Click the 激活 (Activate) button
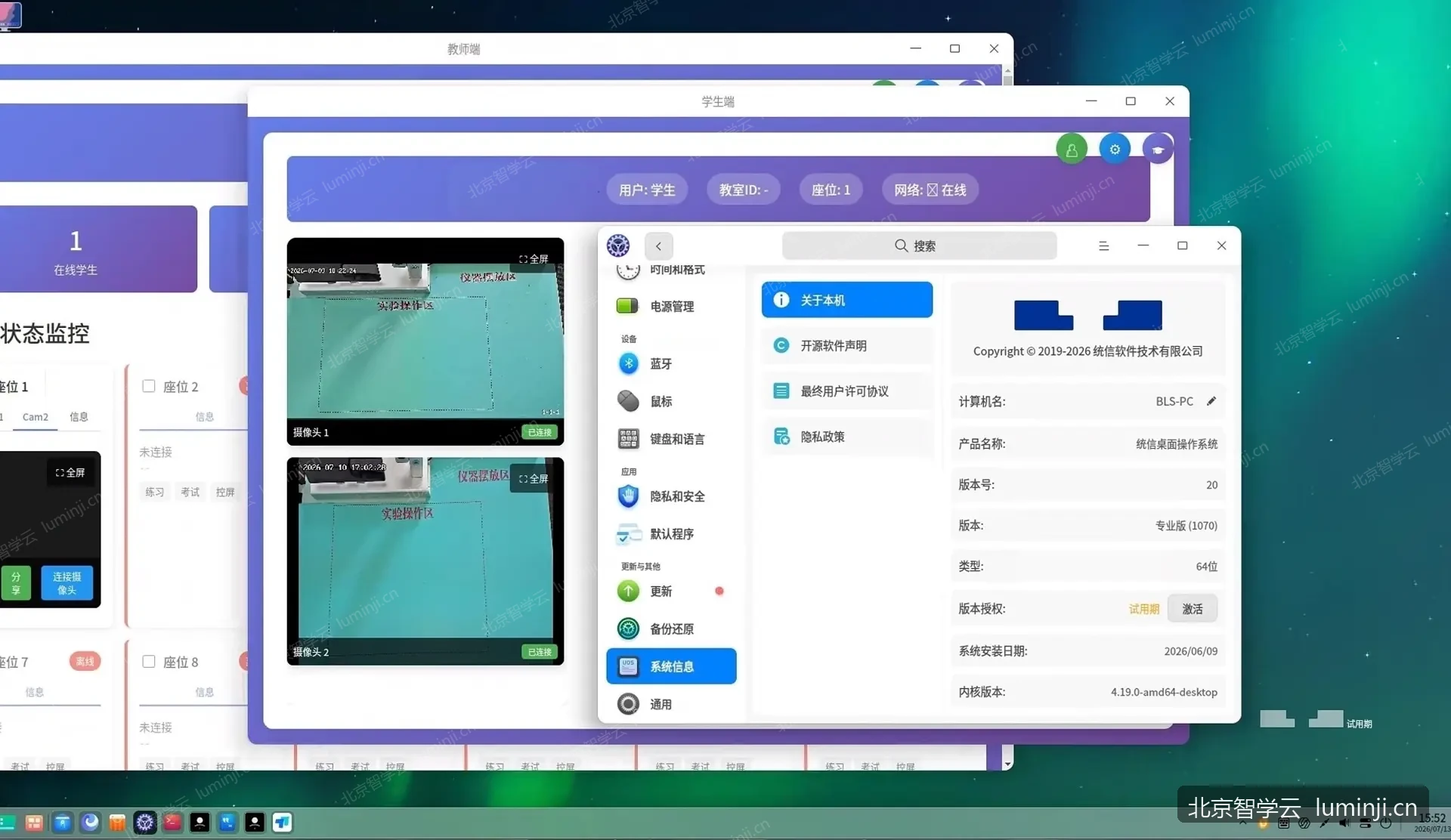 coord(1193,609)
